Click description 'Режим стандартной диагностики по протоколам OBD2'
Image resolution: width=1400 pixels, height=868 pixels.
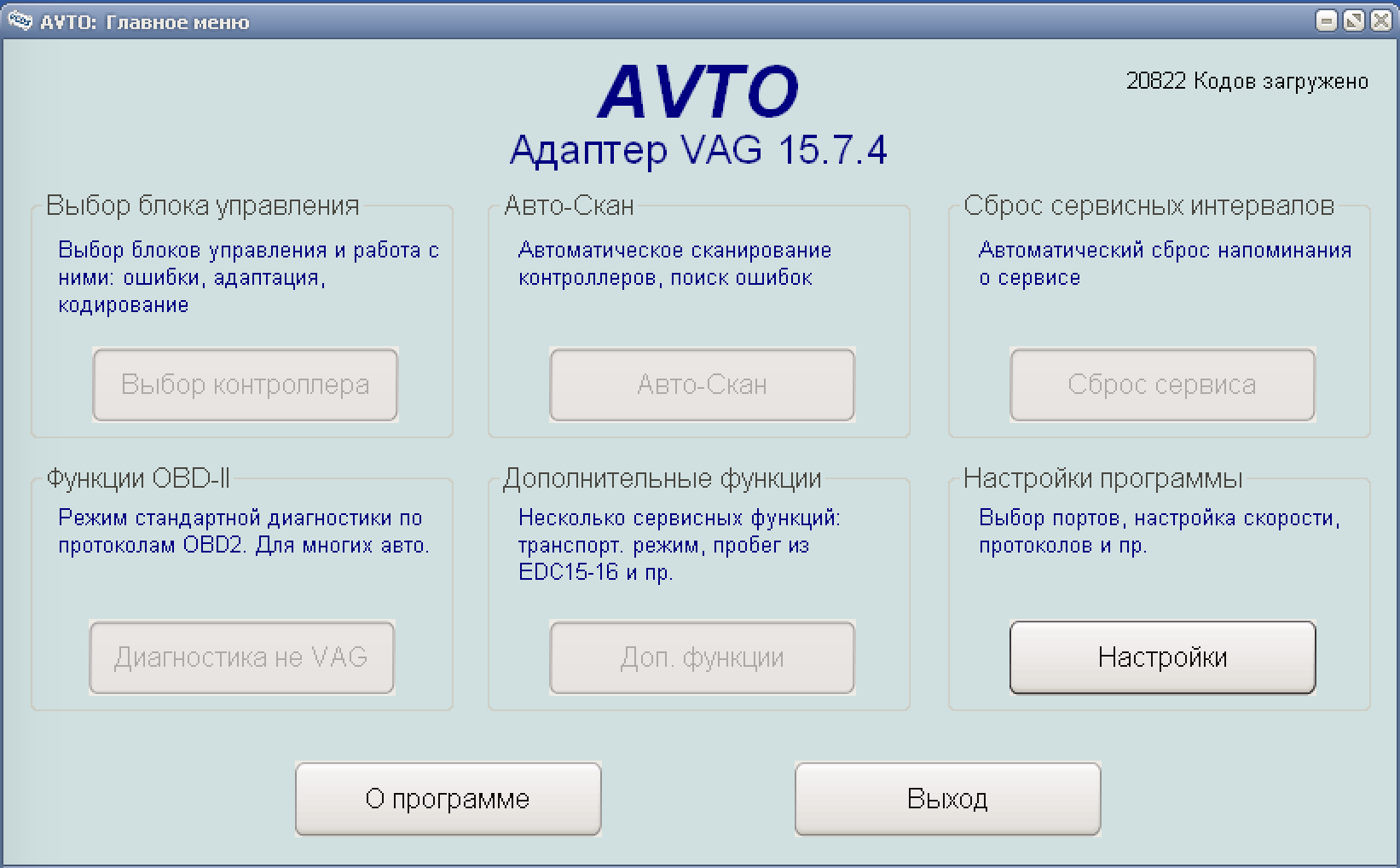243,531
